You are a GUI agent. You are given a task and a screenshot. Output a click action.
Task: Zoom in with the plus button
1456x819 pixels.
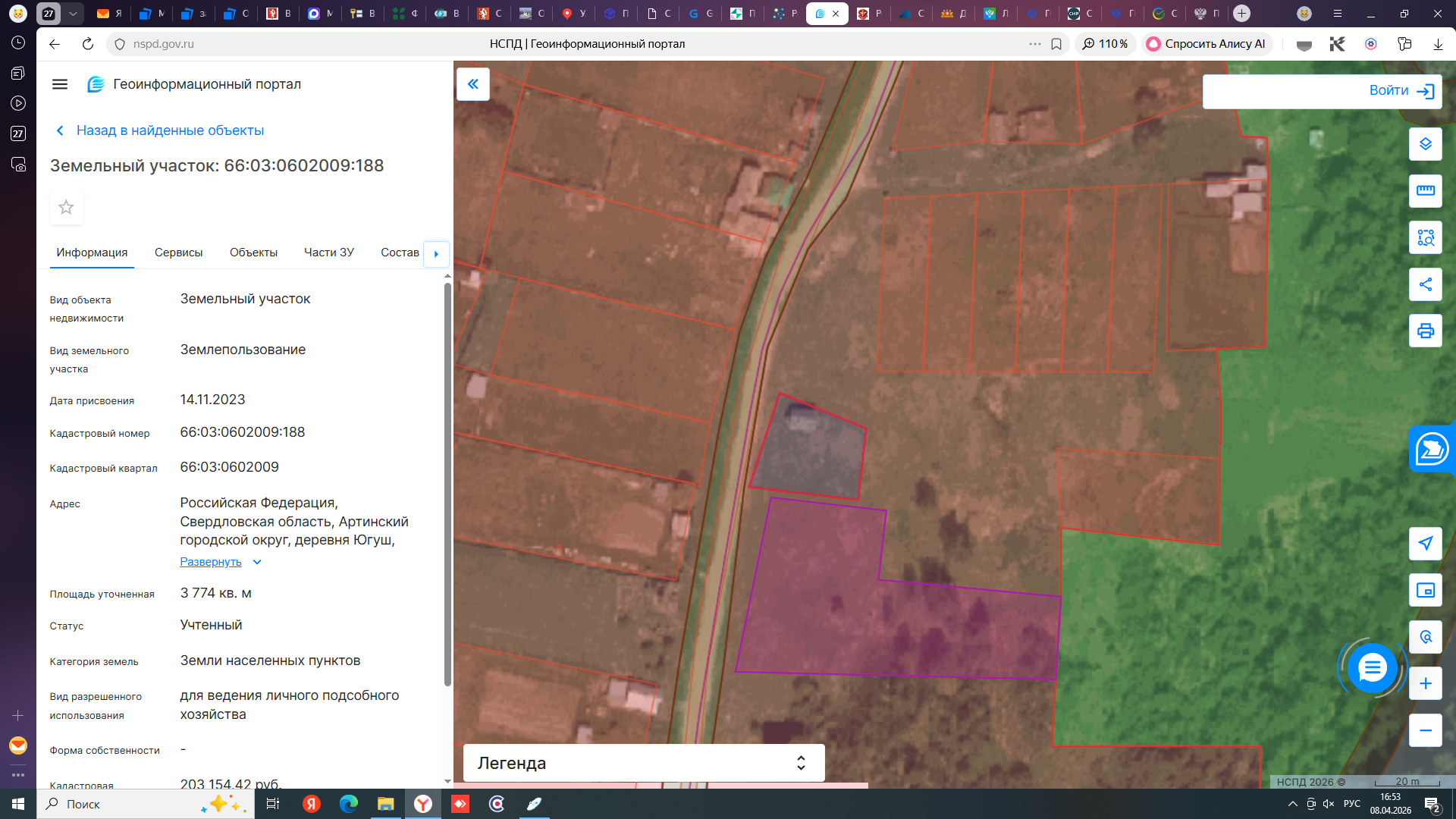[x=1425, y=683]
